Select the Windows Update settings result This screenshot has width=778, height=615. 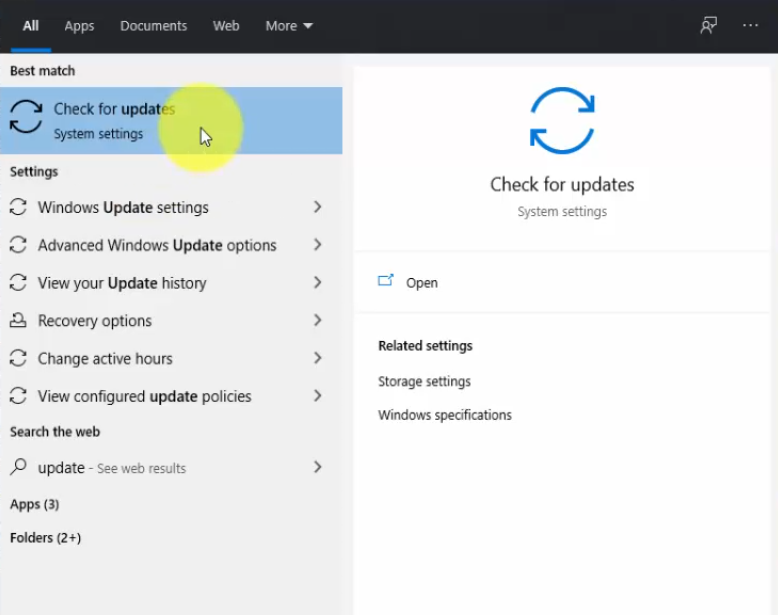click(171, 207)
